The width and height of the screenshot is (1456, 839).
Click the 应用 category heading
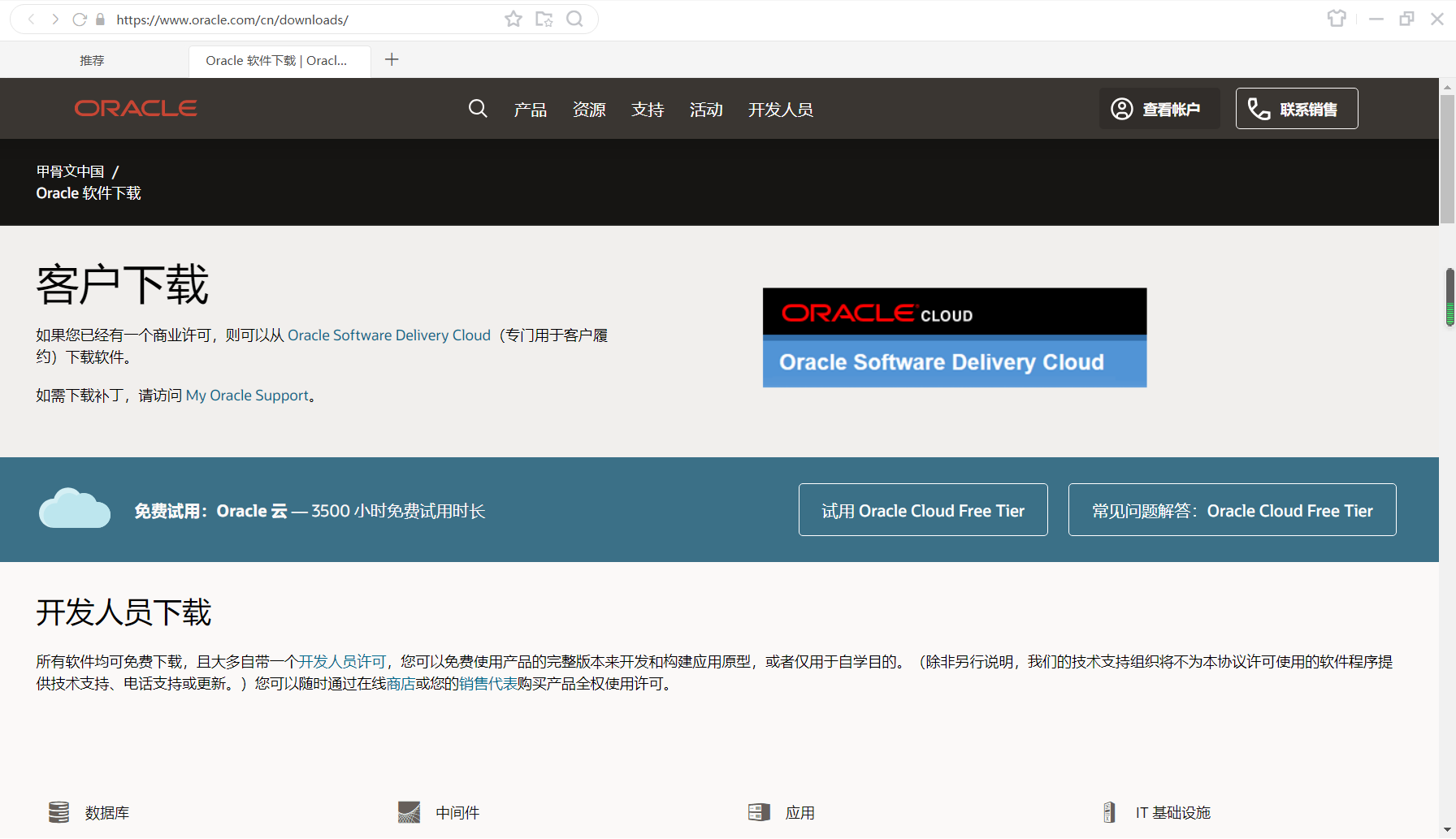pos(800,813)
